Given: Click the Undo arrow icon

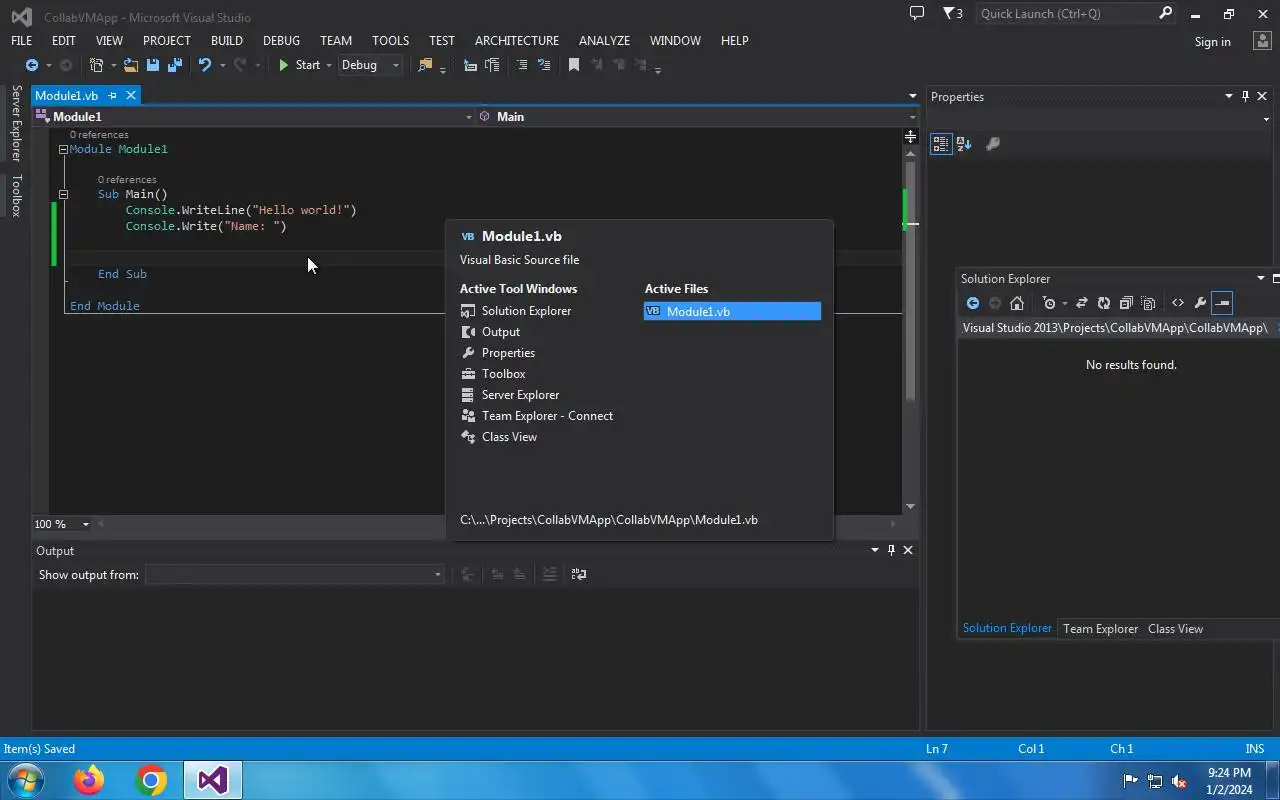Looking at the screenshot, I should pos(205,65).
